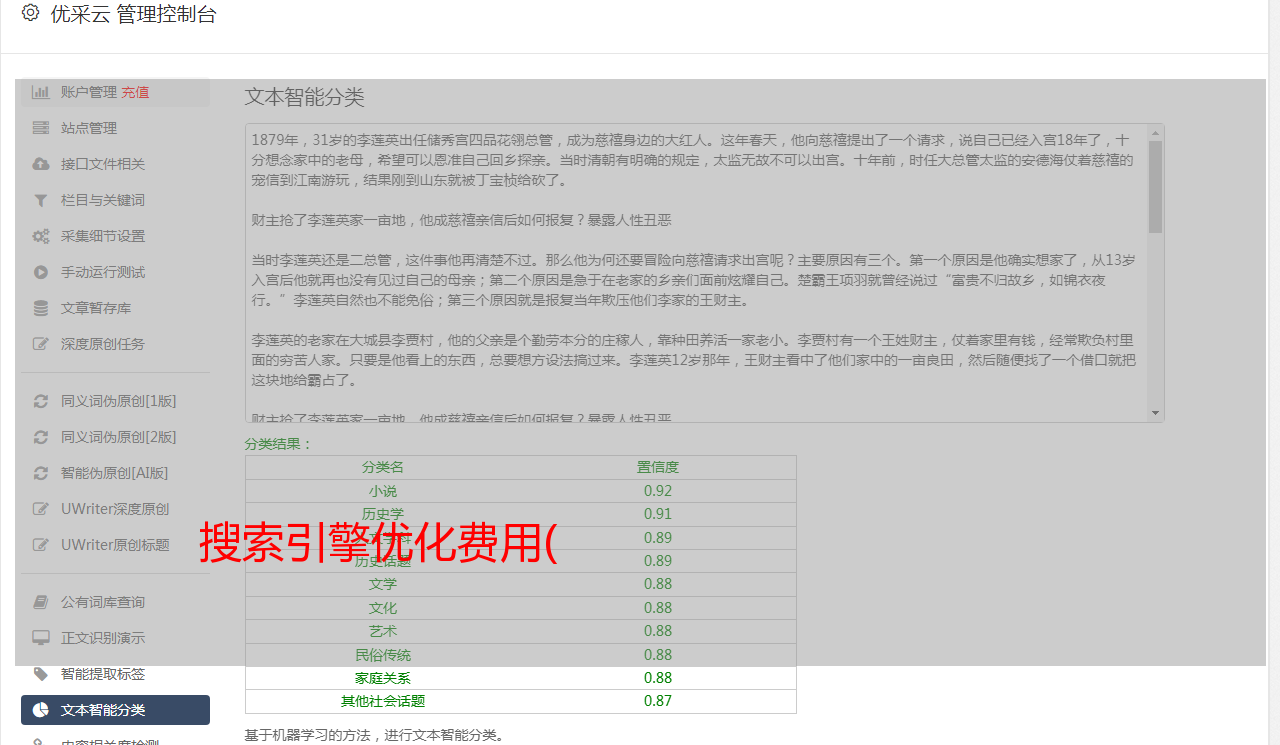Click the refresh icon for 同义词伪原创[1版]

point(40,401)
